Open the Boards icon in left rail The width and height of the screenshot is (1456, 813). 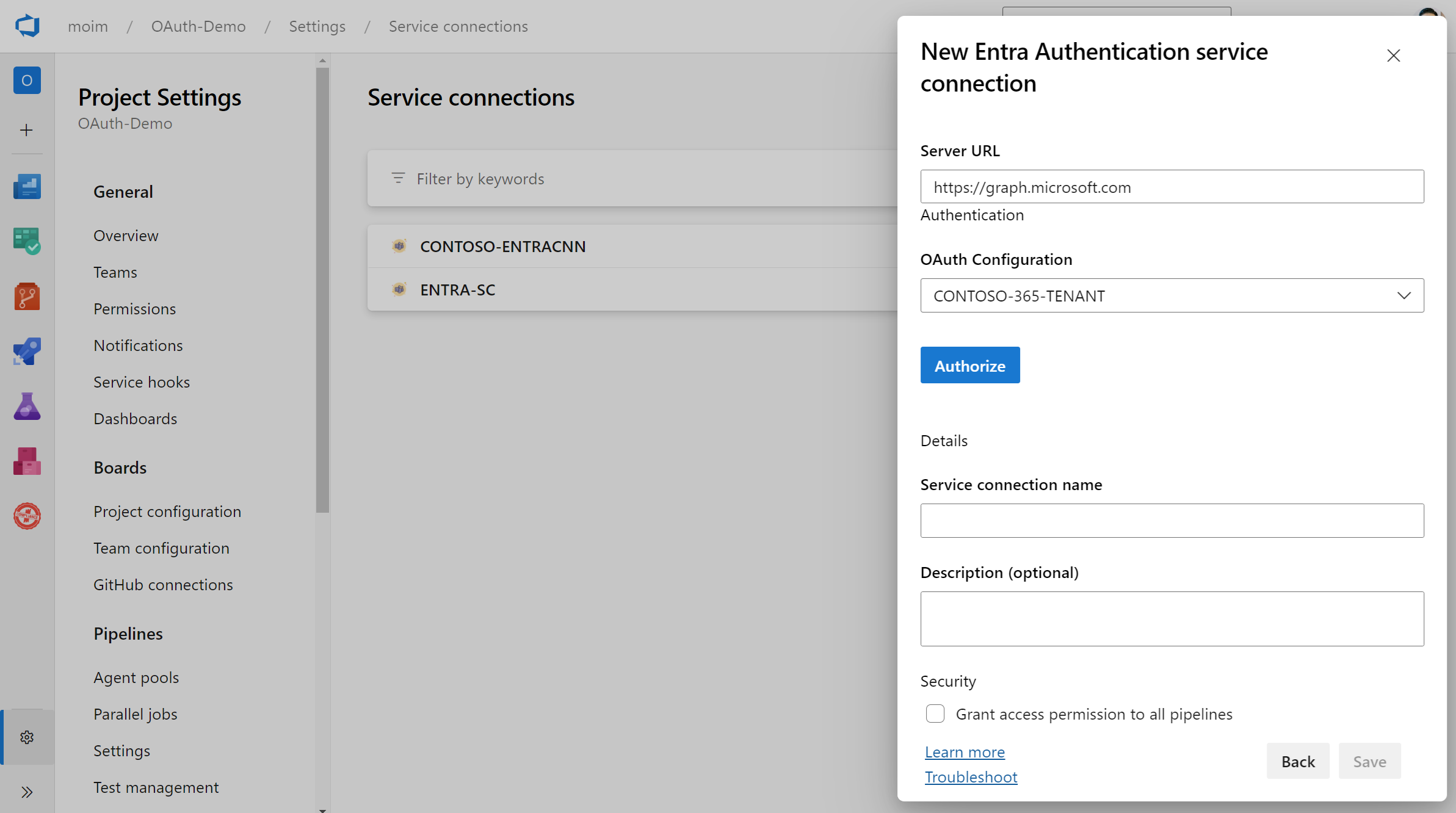coord(27,241)
